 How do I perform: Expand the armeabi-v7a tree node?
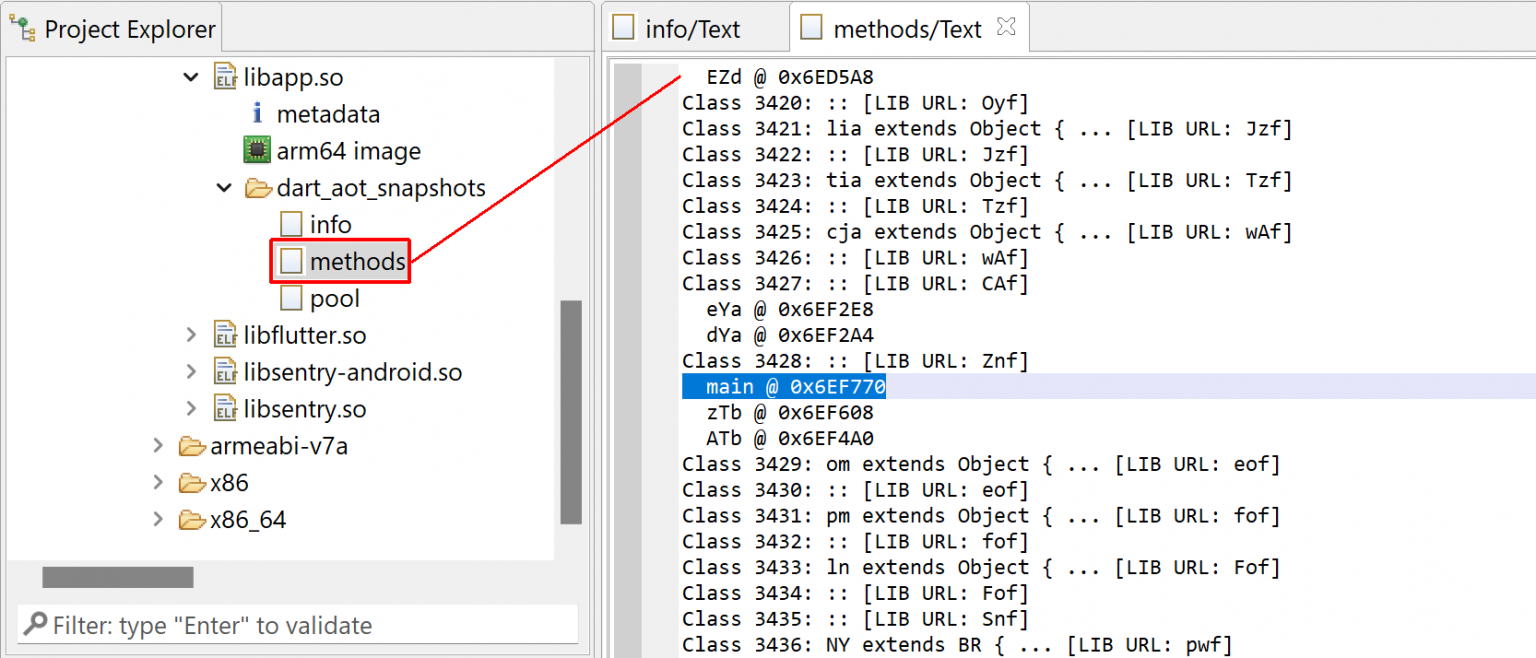pyautogui.click(x=158, y=446)
